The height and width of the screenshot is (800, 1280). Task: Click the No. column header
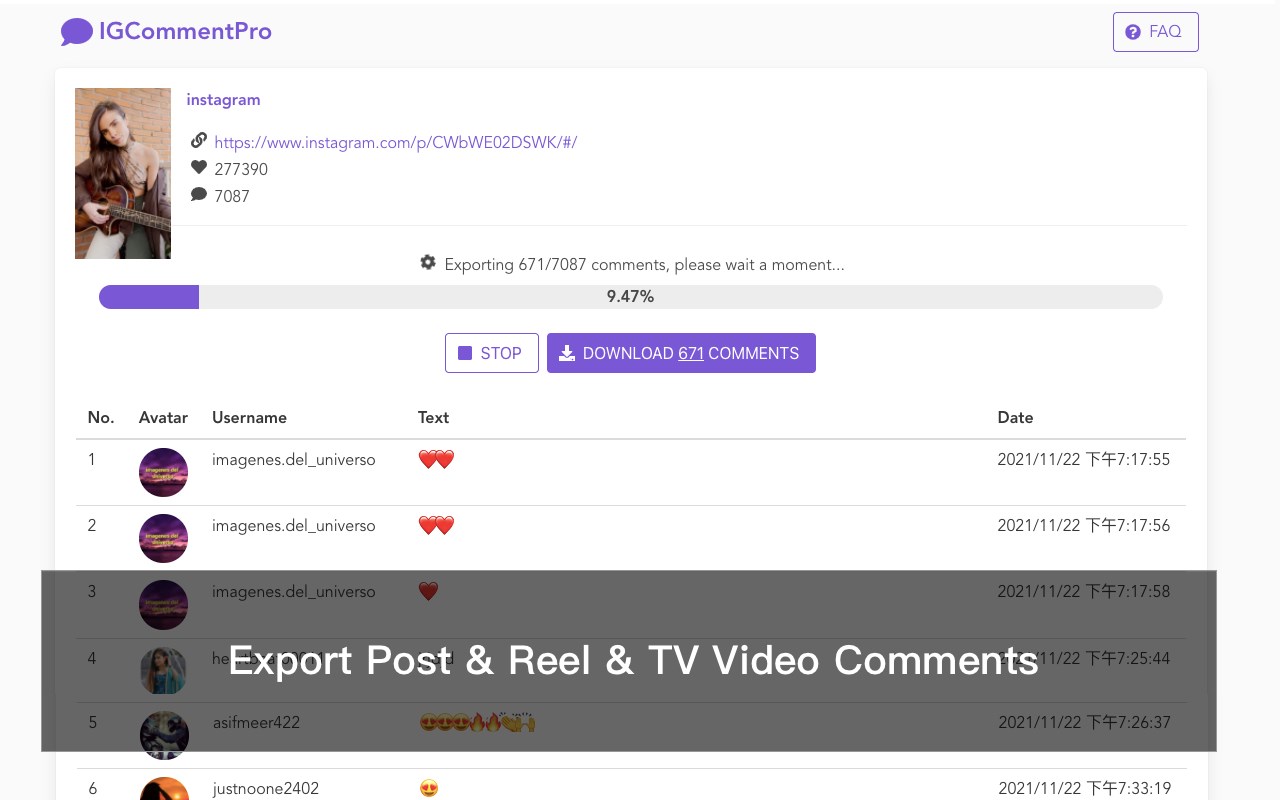tap(101, 418)
